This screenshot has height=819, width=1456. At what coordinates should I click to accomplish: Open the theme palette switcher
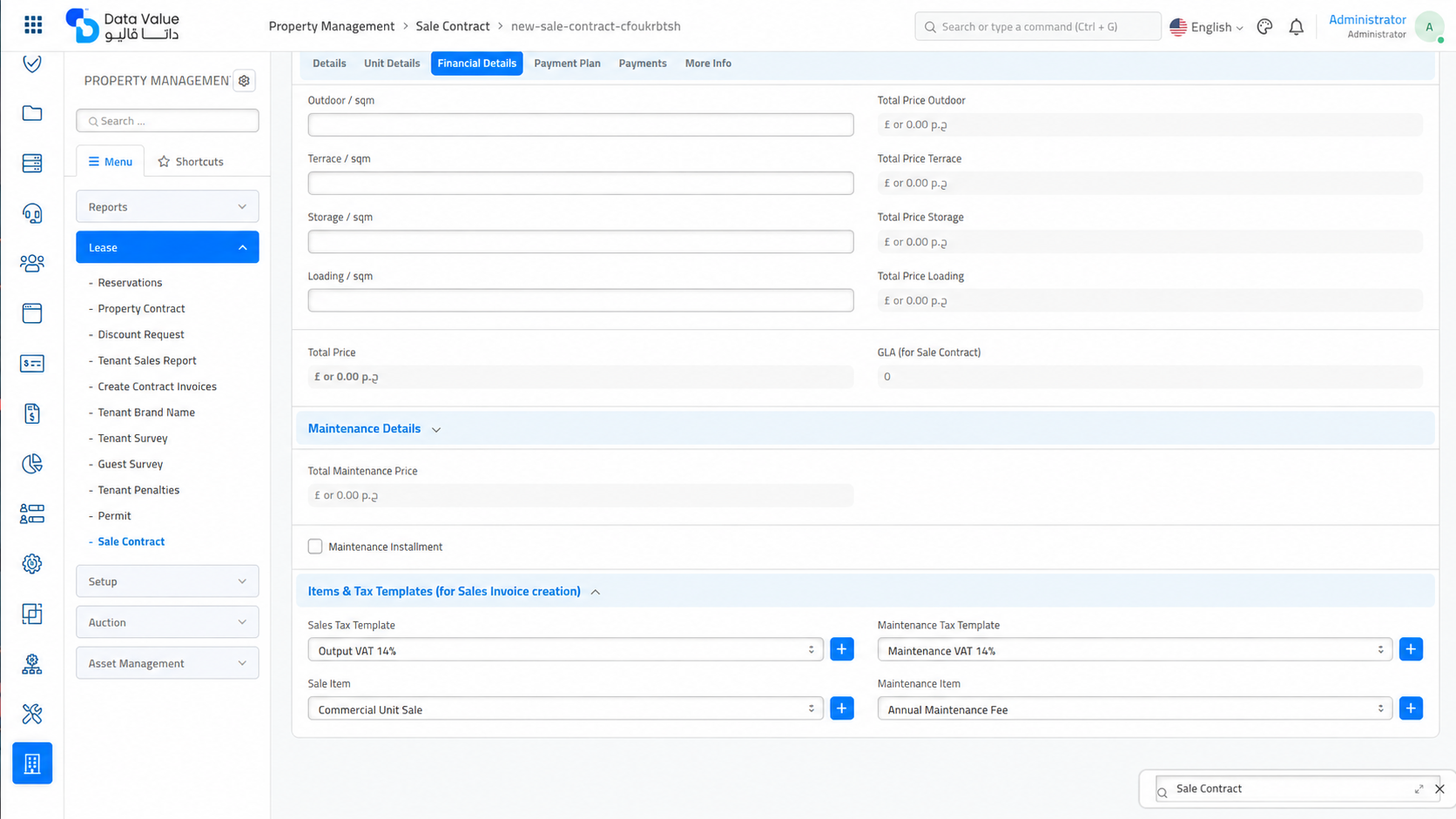(x=1264, y=27)
